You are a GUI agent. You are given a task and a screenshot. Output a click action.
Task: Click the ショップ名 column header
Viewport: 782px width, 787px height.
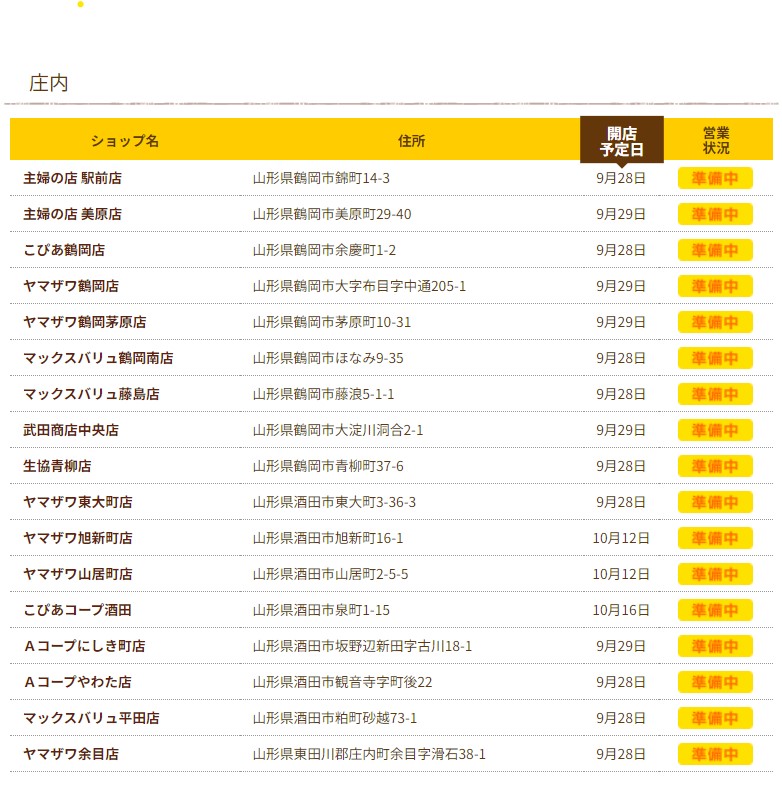click(124, 141)
